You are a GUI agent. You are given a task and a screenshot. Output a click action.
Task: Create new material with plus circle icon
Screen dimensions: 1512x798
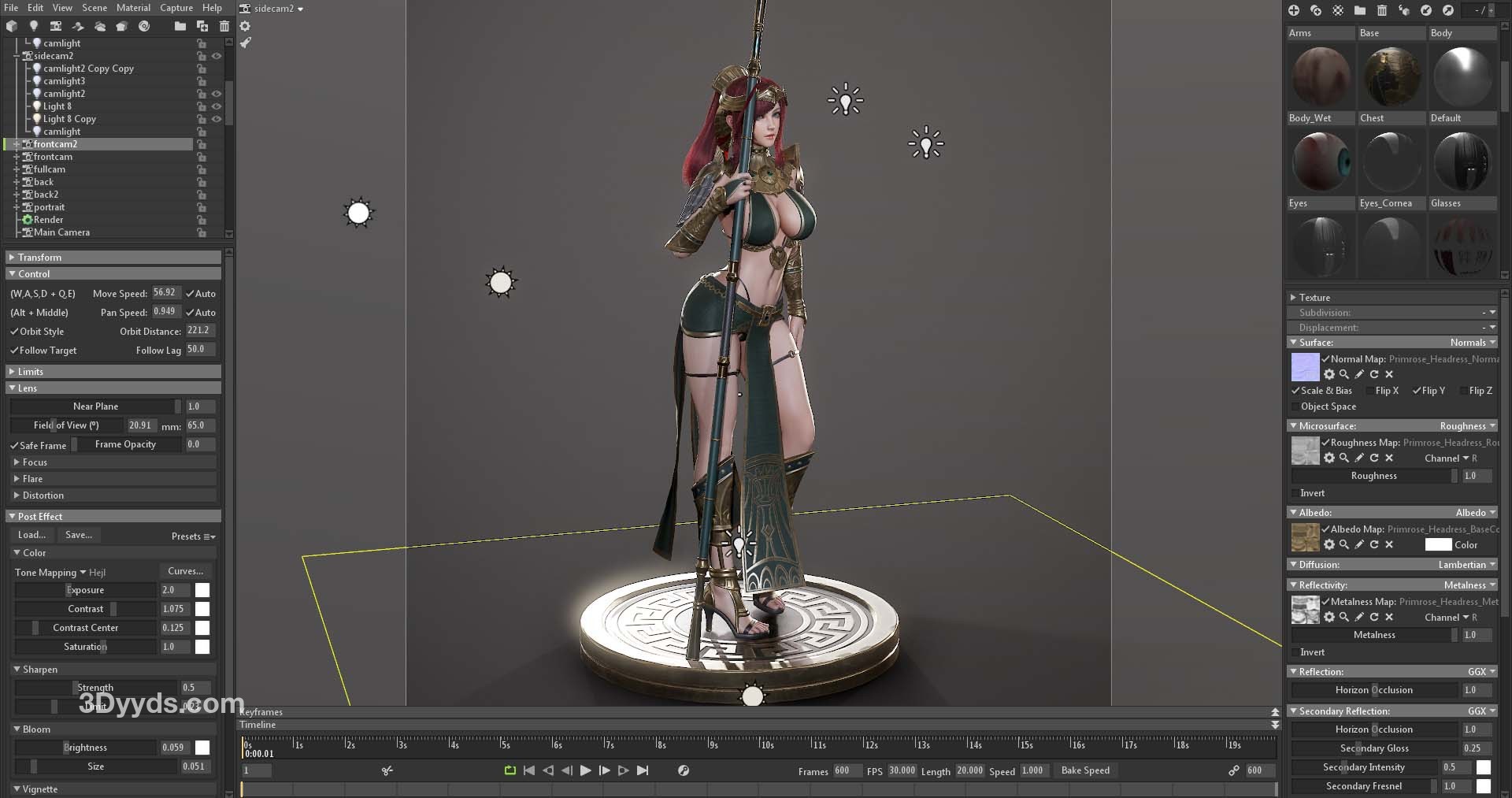(x=1293, y=10)
